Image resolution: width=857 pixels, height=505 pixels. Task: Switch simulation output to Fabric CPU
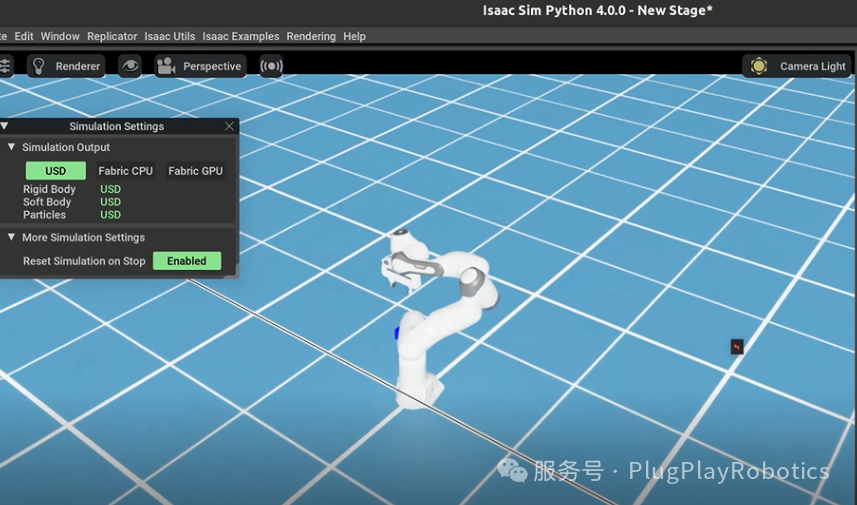pos(125,171)
